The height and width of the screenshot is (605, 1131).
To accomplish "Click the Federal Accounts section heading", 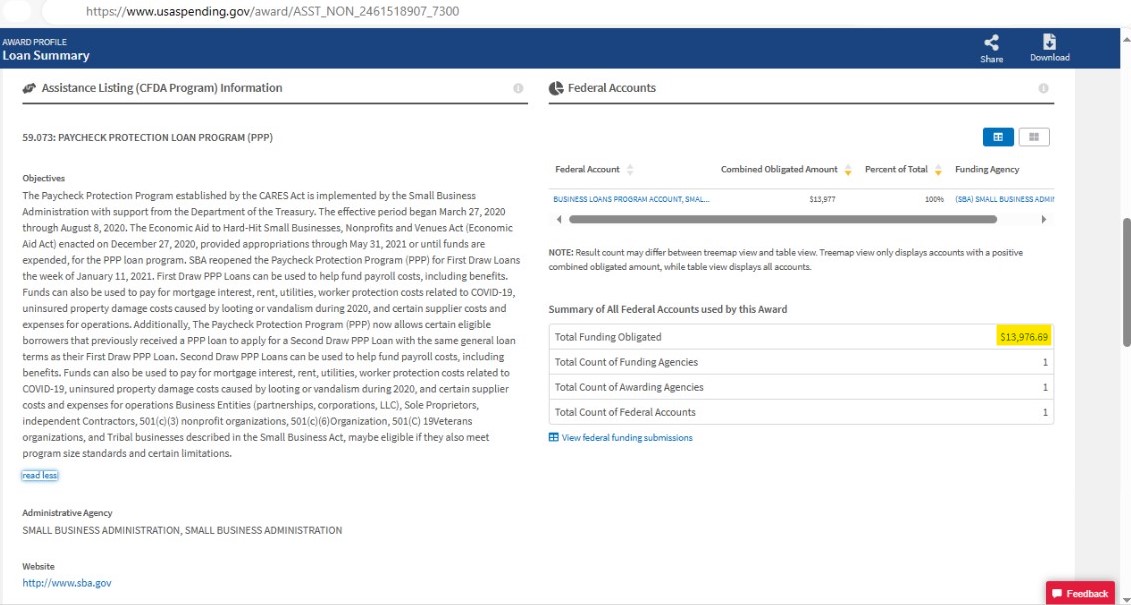I will point(612,88).
